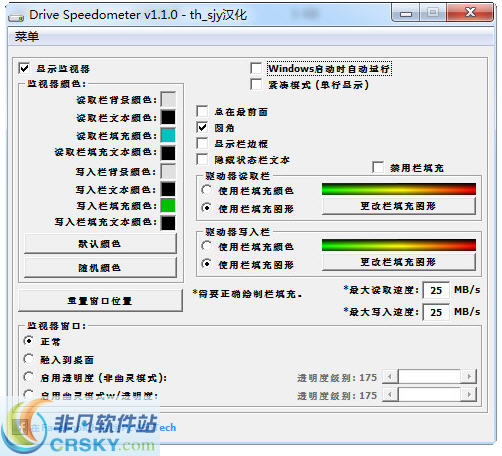502x456 pixels.
Task: Focus the 最大写入速度 input field
Action: 436,312
